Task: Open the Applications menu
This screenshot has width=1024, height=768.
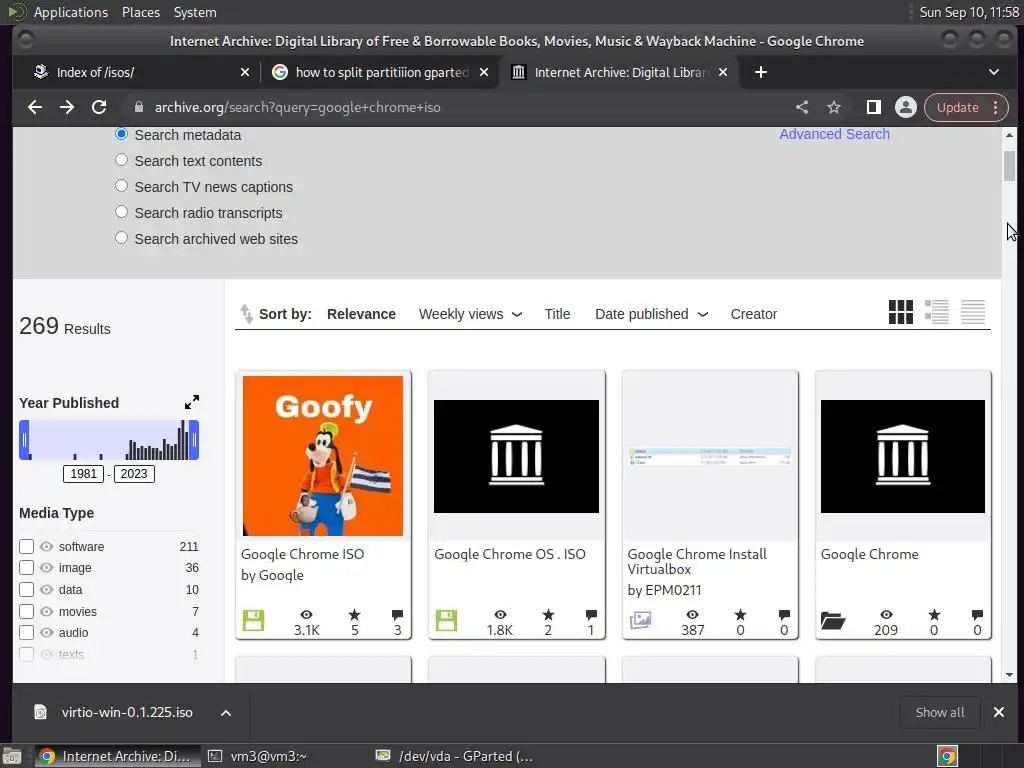Action: (x=71, y=12)
